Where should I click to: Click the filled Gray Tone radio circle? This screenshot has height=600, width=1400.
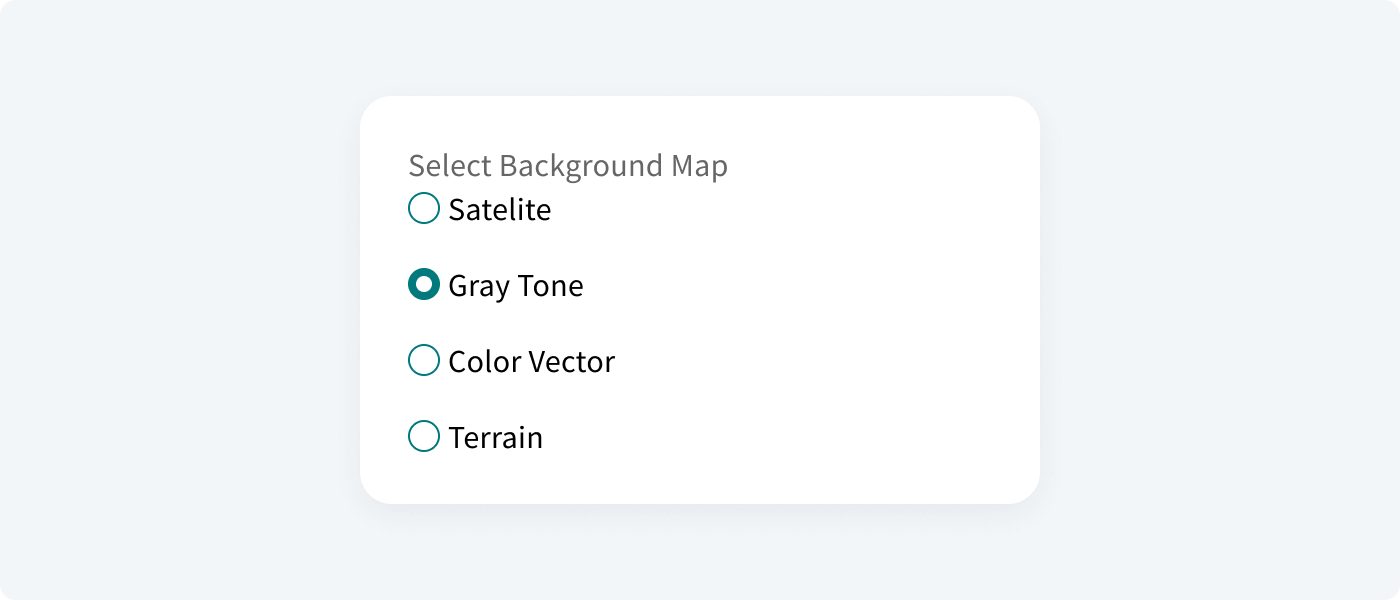(x=424, y=285)
